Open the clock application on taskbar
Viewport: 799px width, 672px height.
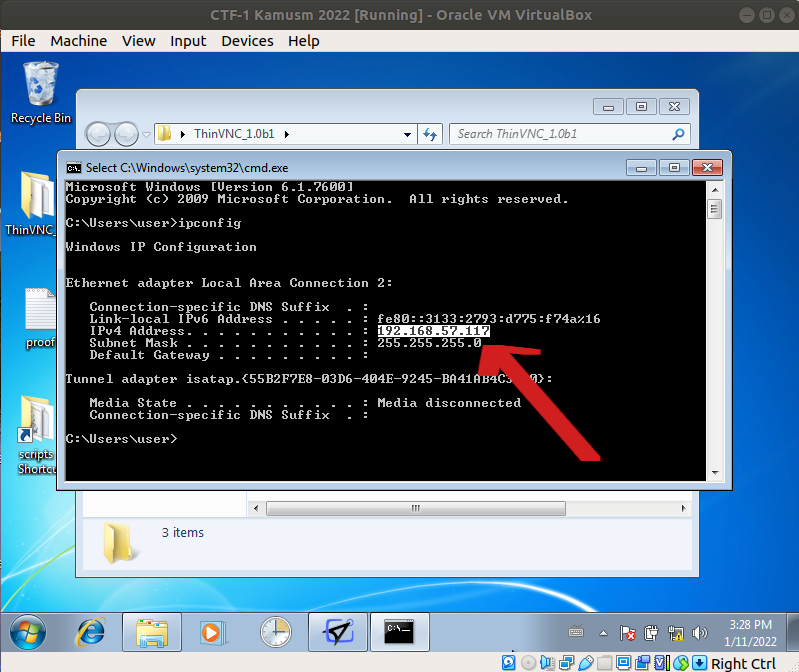(275, 632)
